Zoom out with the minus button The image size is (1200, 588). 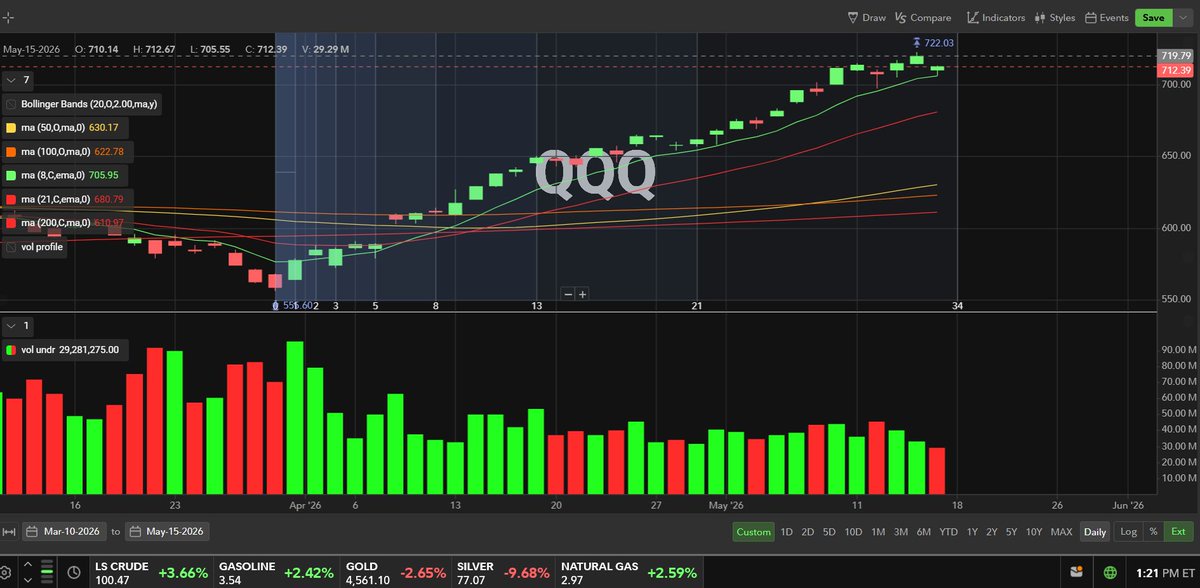568,294
